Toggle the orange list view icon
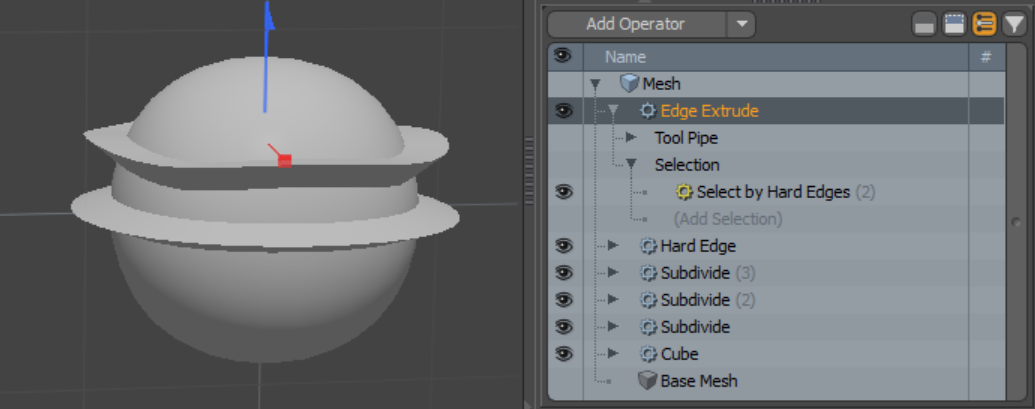1035x409 pixels. (x=984, y=25)
